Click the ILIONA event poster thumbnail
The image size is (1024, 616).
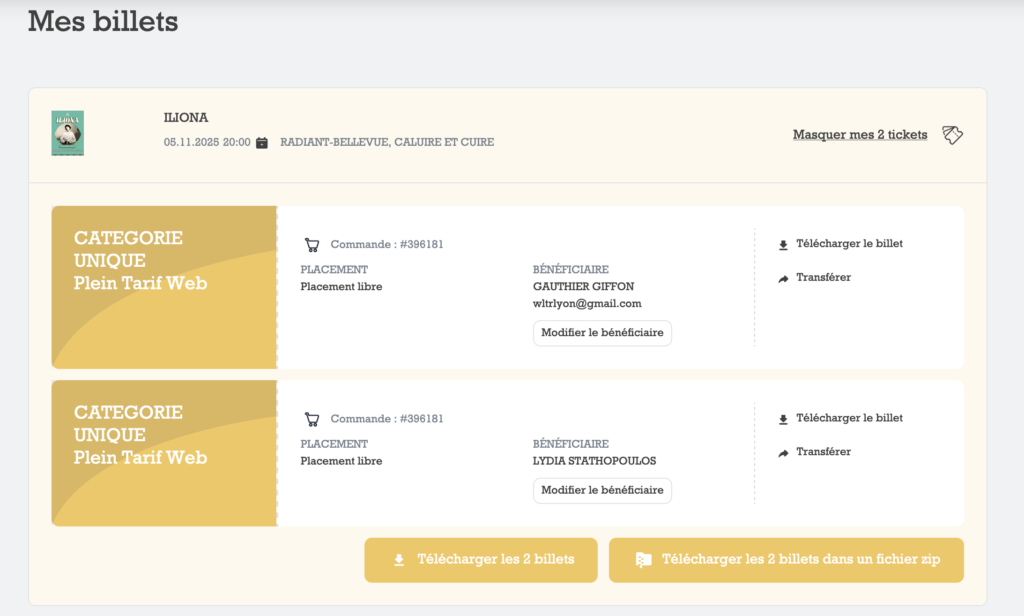68,133
